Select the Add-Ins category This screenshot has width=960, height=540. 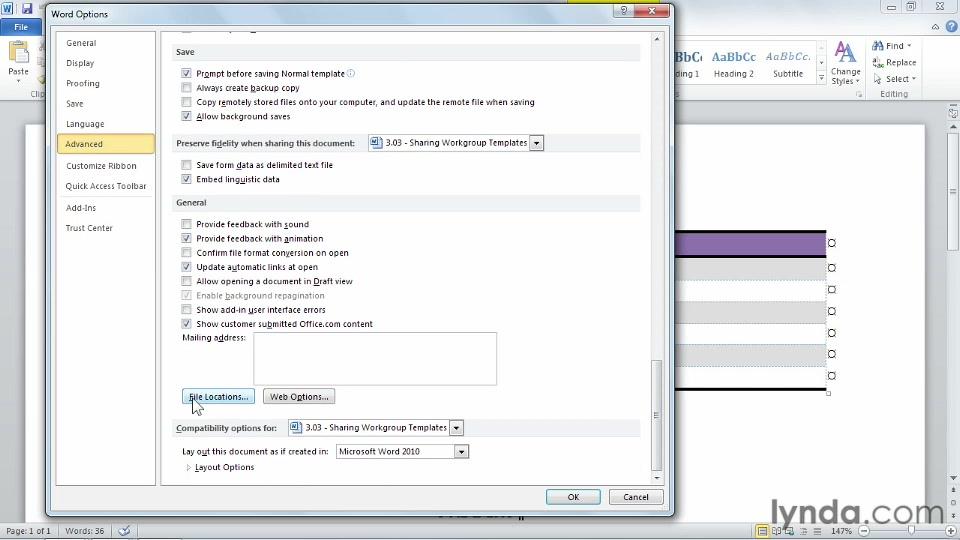click(x=105, y=208)
